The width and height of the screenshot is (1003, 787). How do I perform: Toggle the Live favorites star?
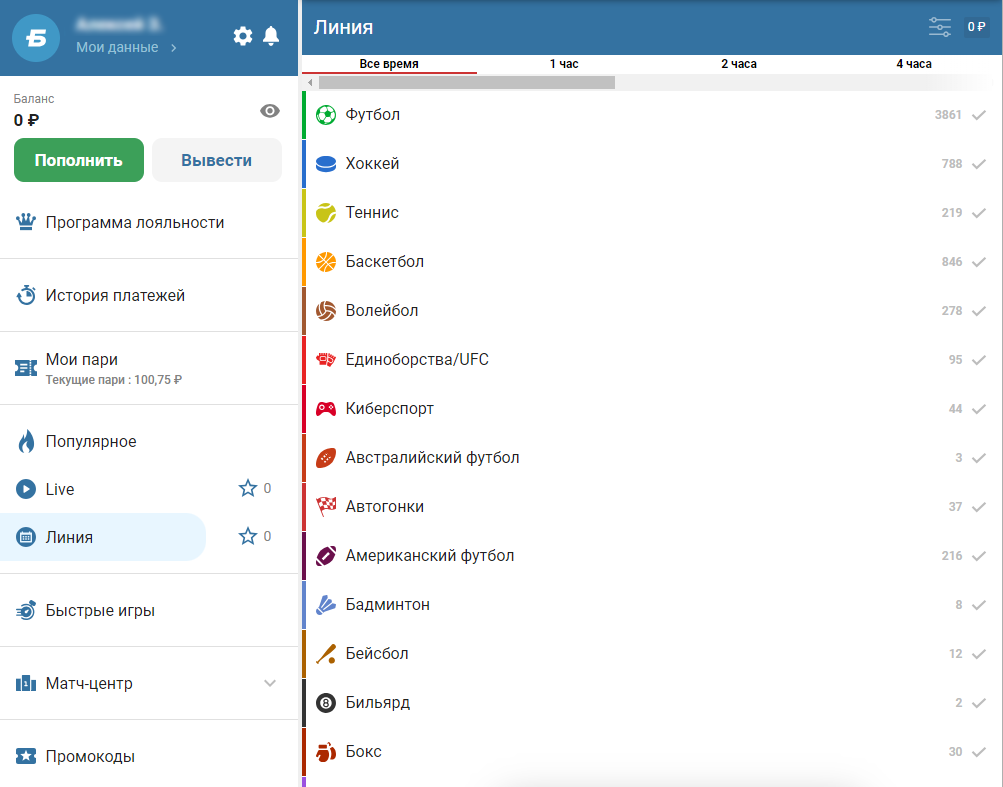[248, 488]
